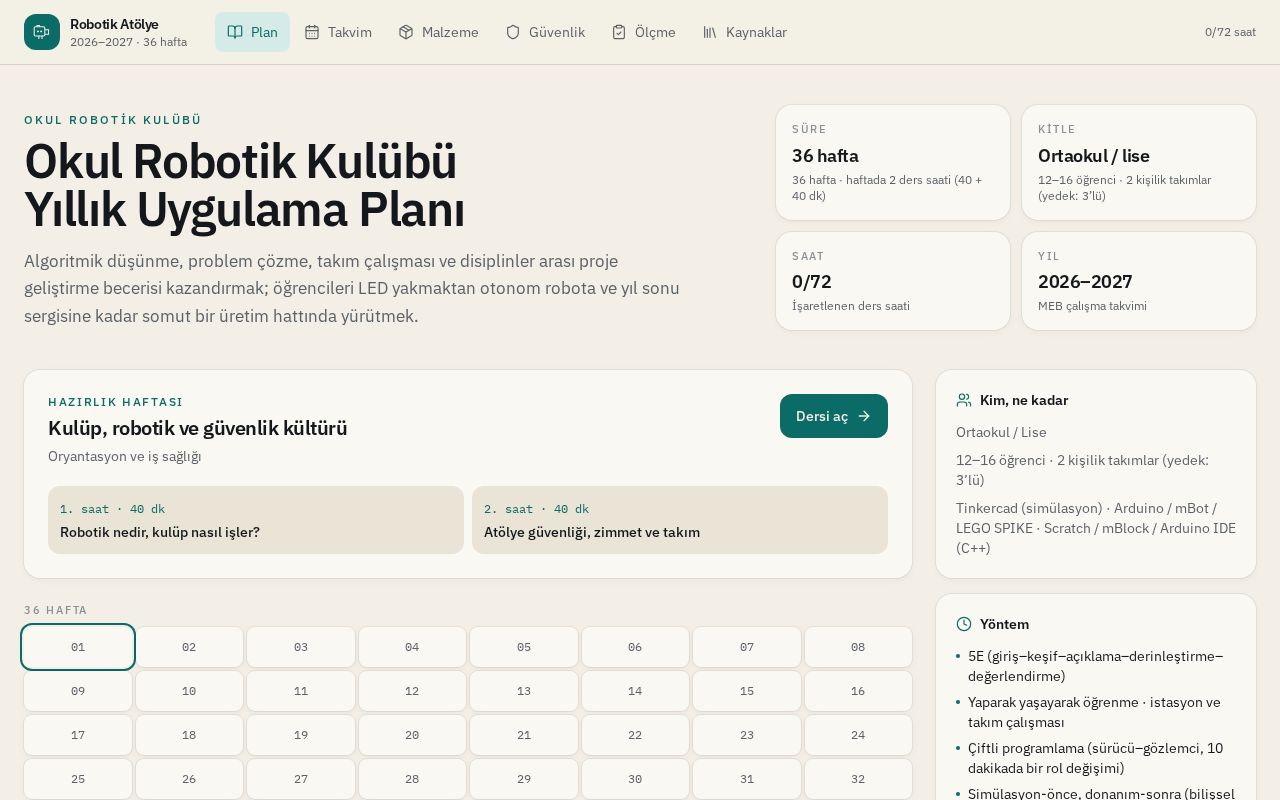Open the Ölçme tab
The height and width of the screenshot is (800, 1280).
(x=643, y=32)
